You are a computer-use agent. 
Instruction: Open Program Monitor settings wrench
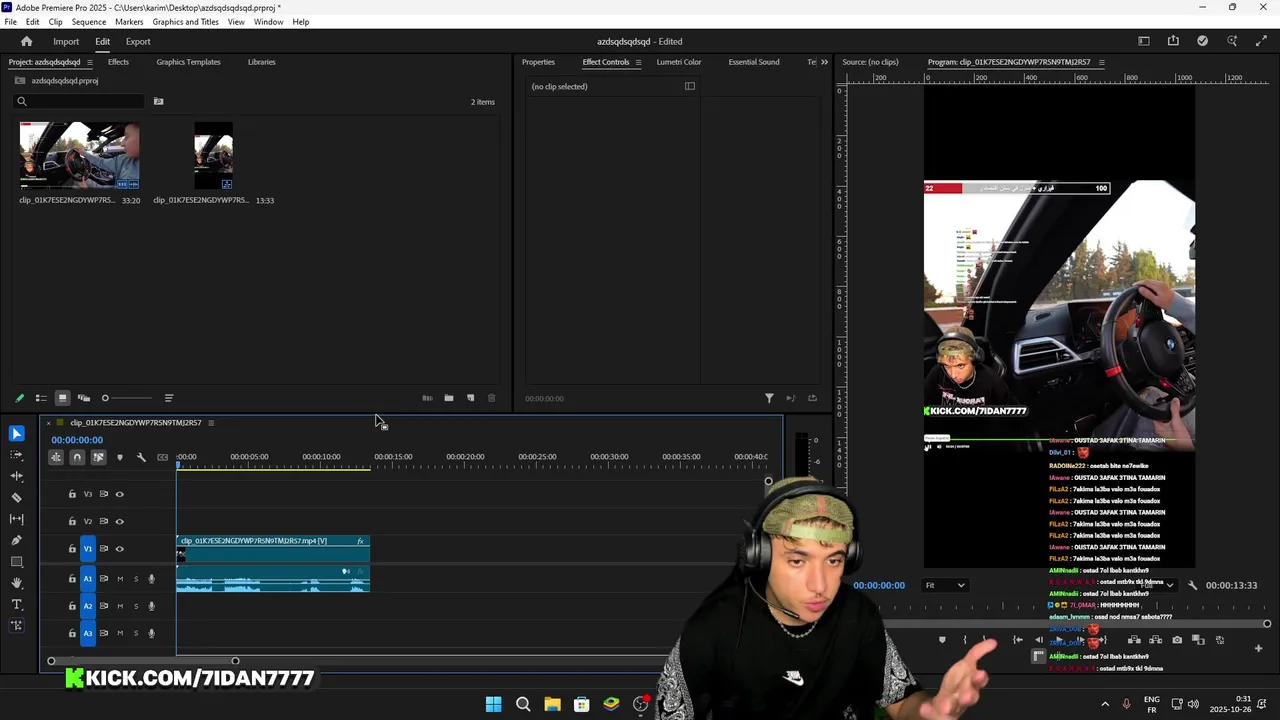[x=1192, y=585]
